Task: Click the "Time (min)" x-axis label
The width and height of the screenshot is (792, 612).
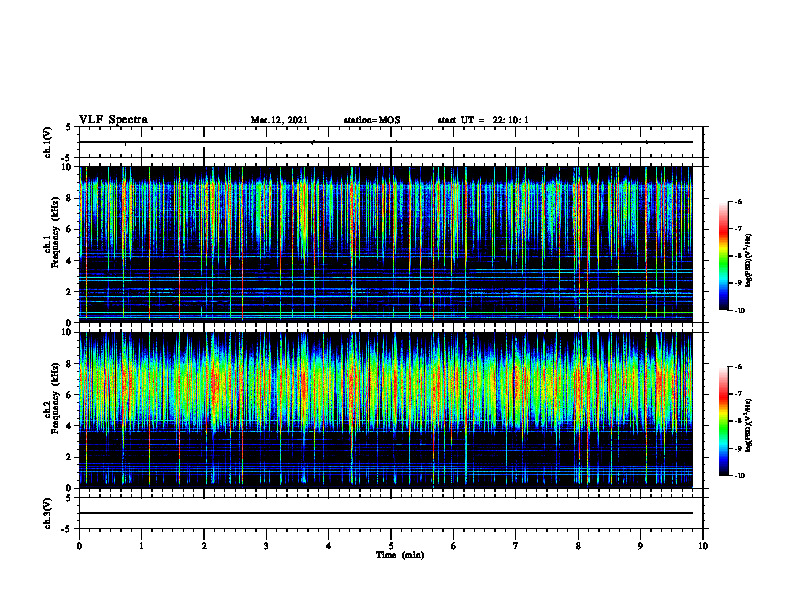Action: tap(400, 555)
